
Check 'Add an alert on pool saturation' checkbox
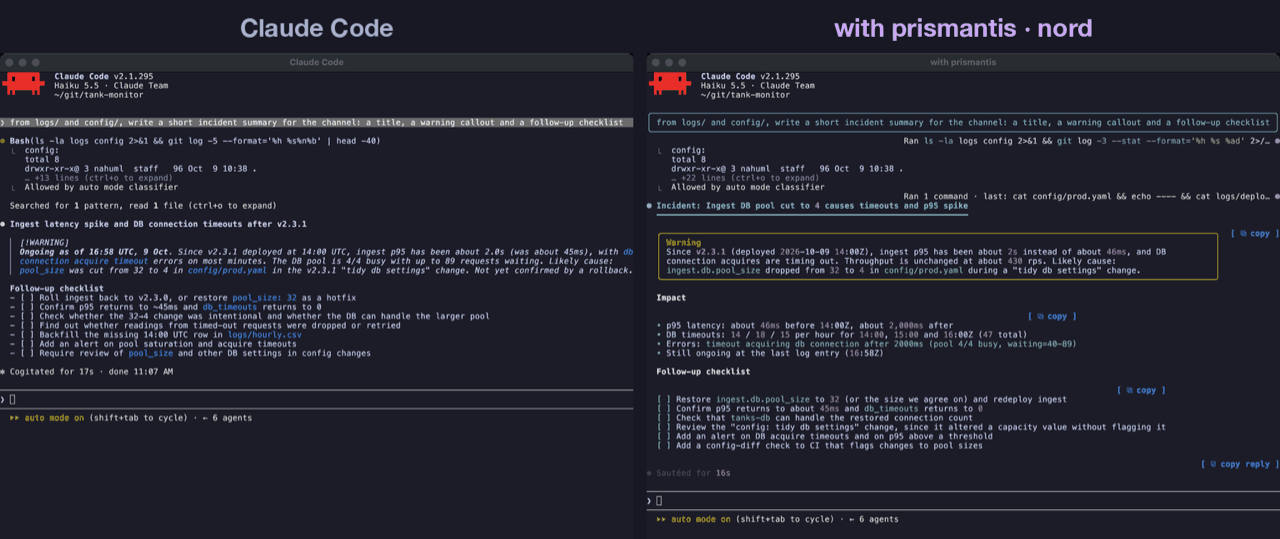coord(27,343)
